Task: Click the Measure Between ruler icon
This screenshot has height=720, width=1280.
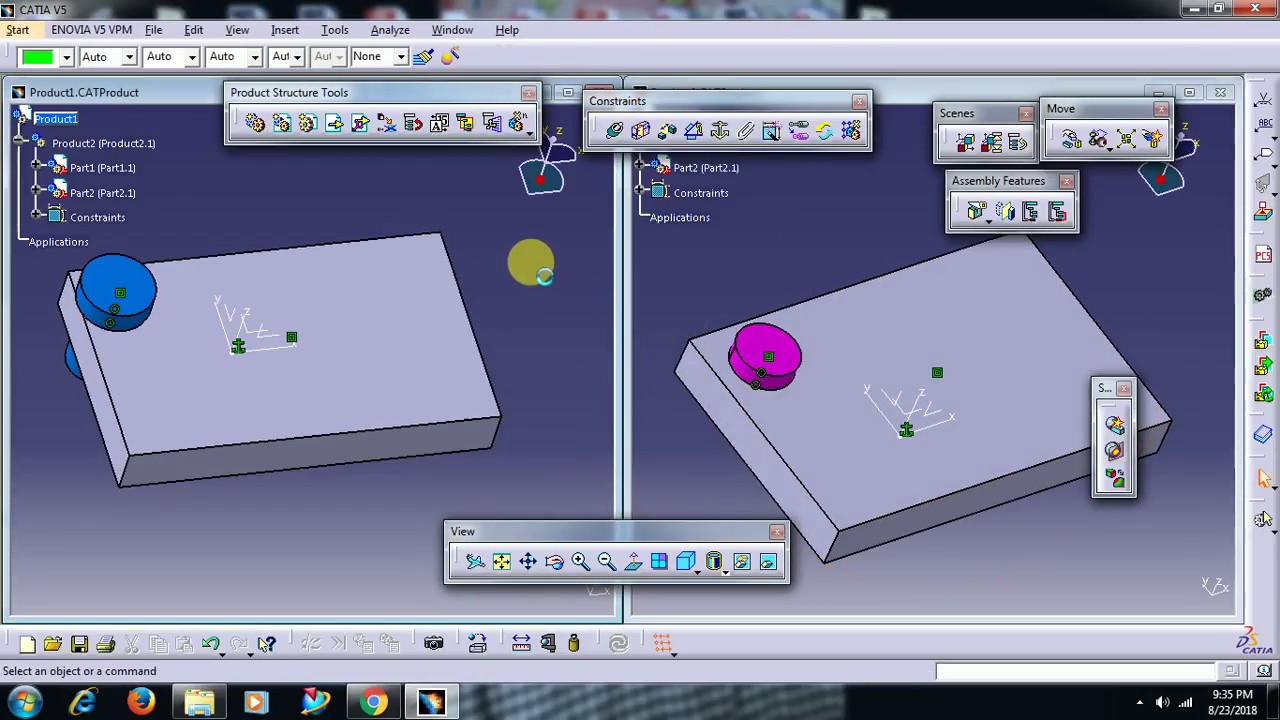Action: pos(521,644)
